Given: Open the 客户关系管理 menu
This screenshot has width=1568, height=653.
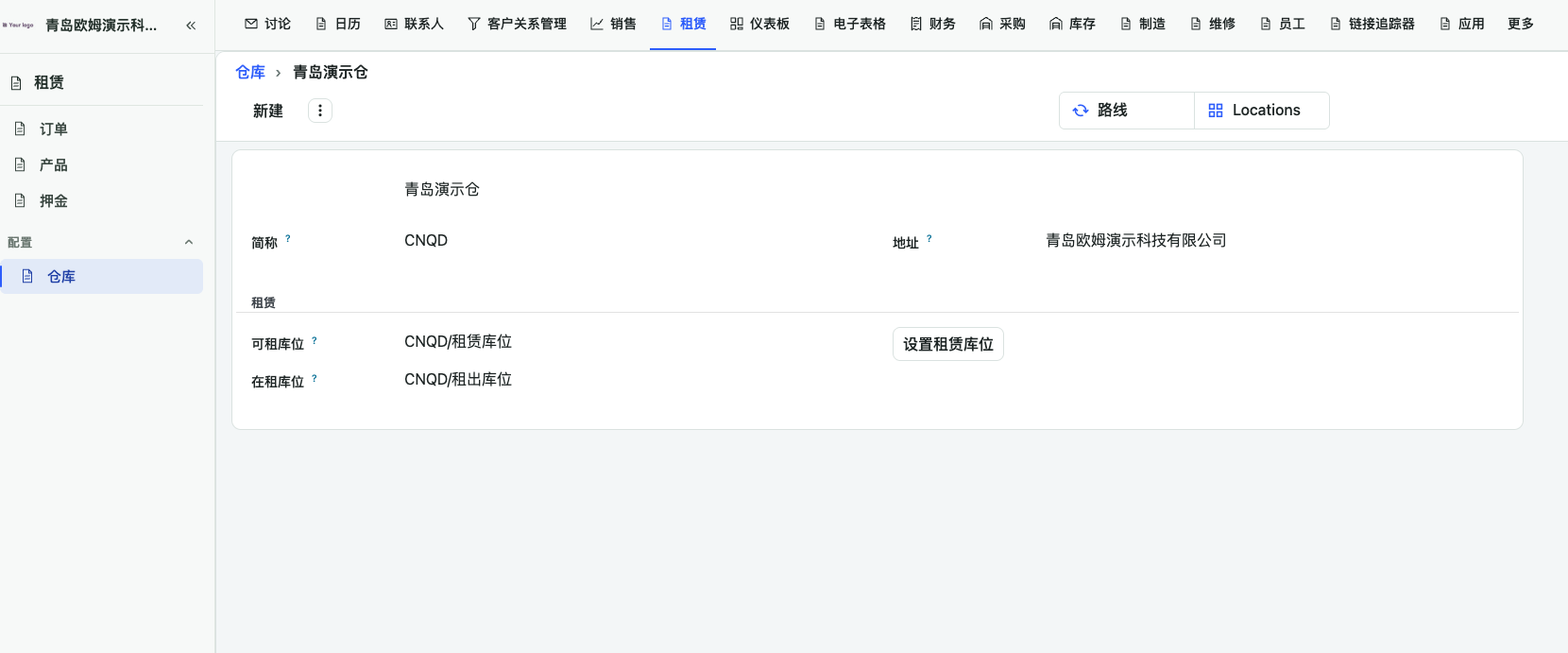Looking at the screenshot, I should point(517,24).
